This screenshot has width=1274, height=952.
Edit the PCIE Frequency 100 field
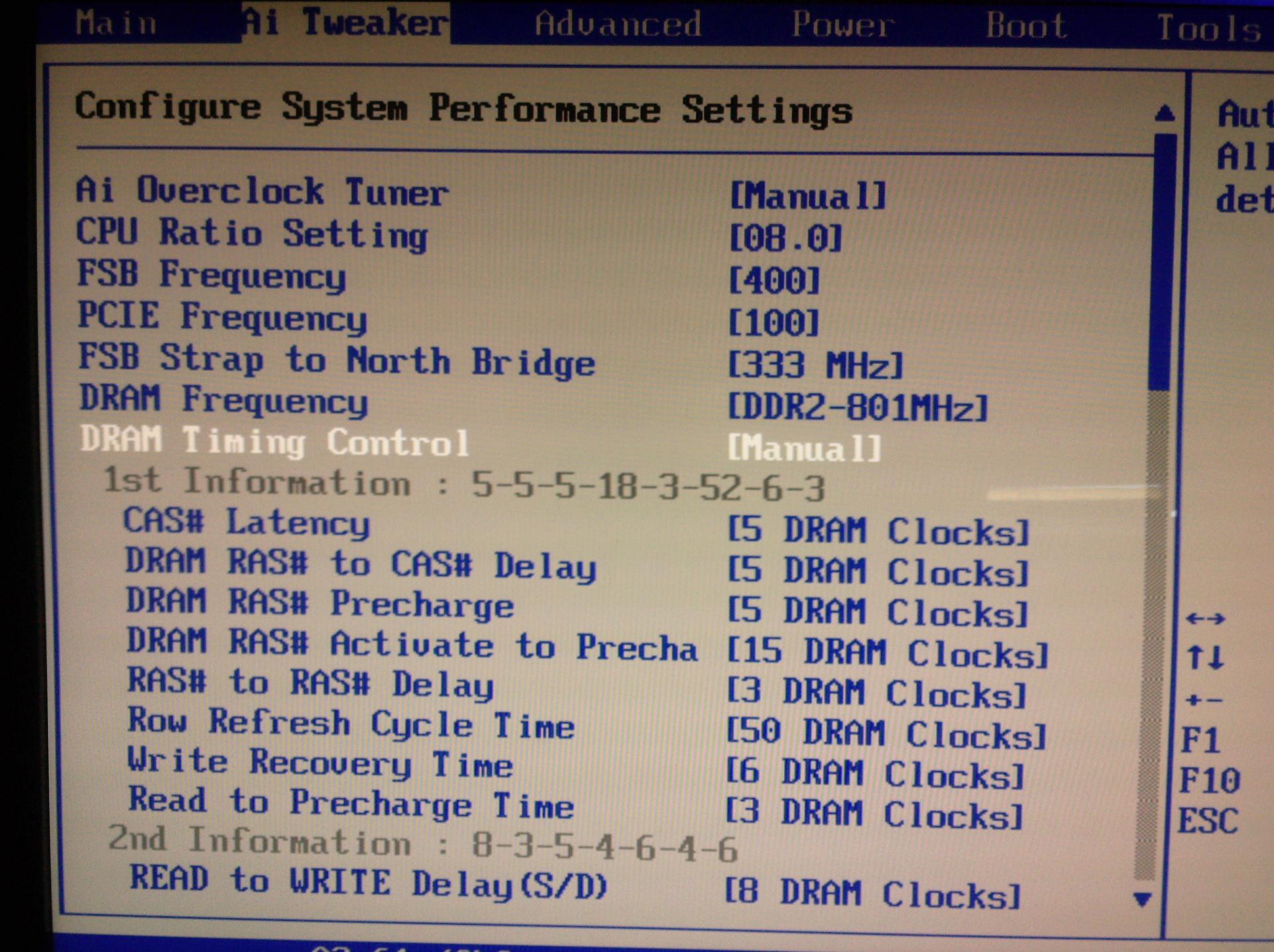pos(774,323)
